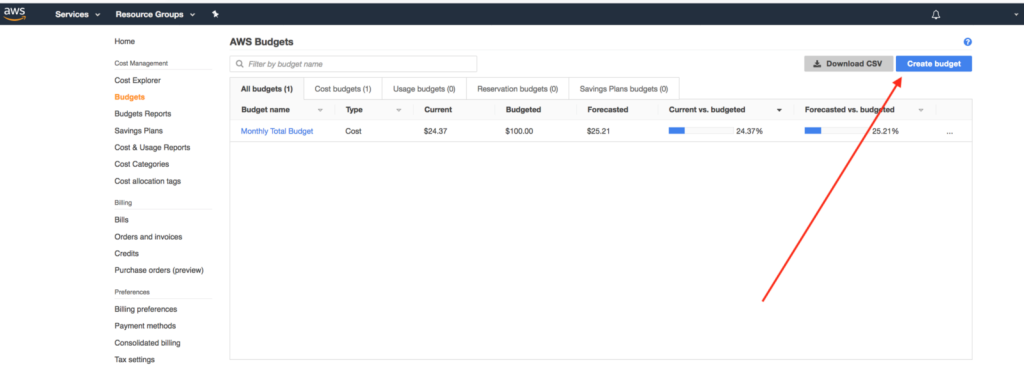Open the notifications bell icon
The height and width of the screenshot is (369, 1024).
[936, 14]
